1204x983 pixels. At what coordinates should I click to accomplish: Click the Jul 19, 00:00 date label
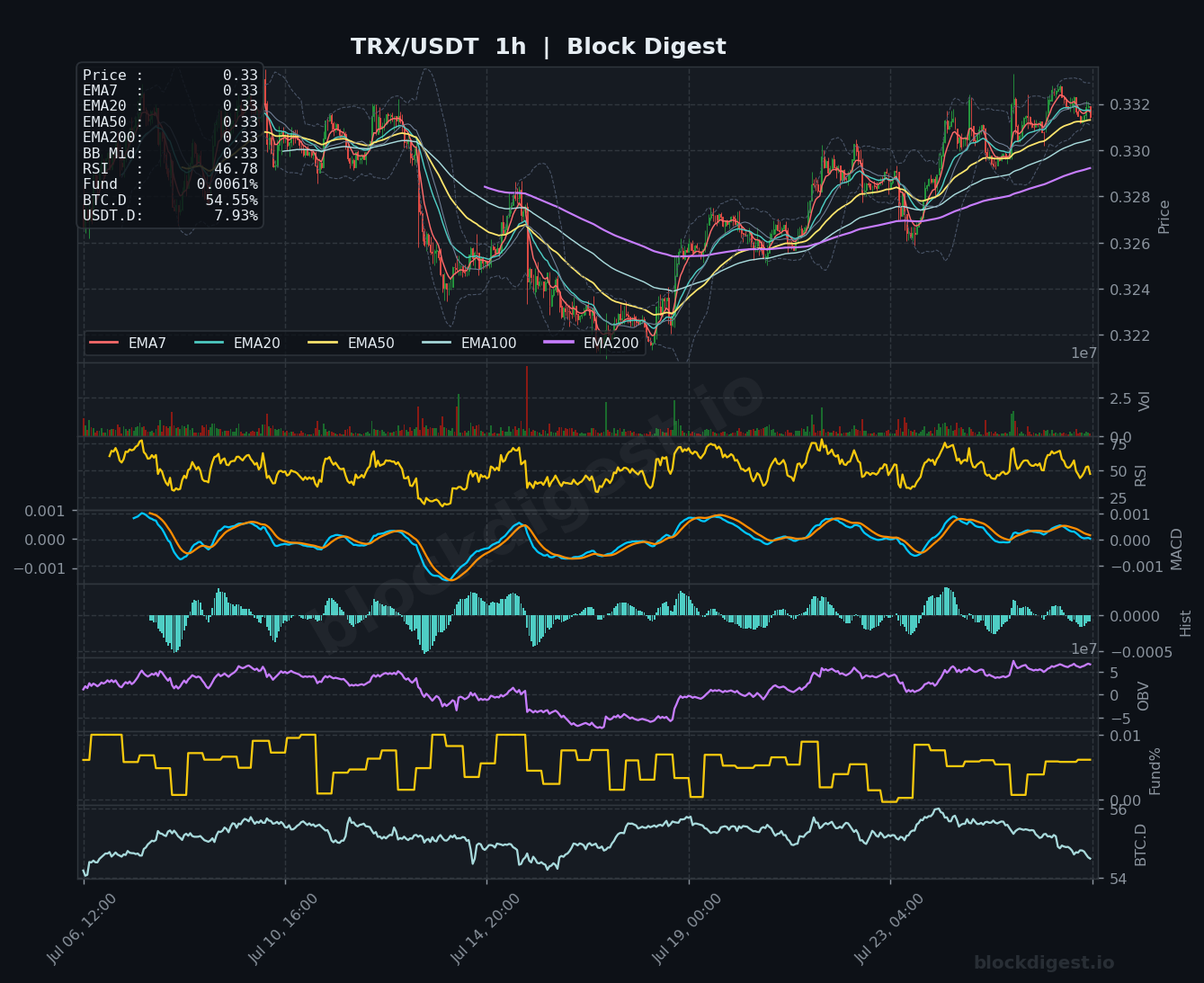coord(688,928)
